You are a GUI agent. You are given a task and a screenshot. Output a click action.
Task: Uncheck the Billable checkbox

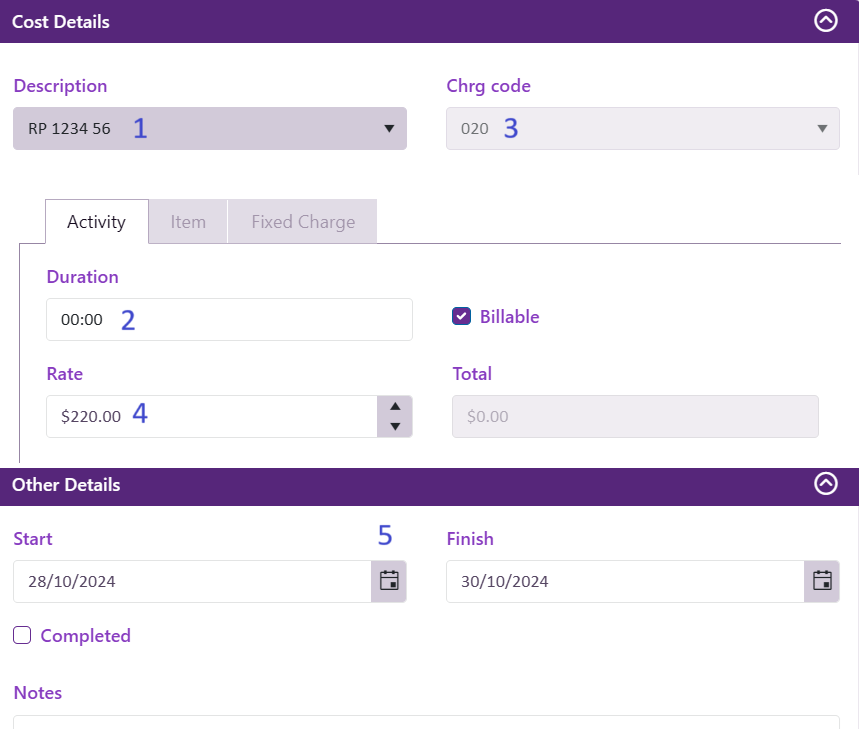point(462,317)
